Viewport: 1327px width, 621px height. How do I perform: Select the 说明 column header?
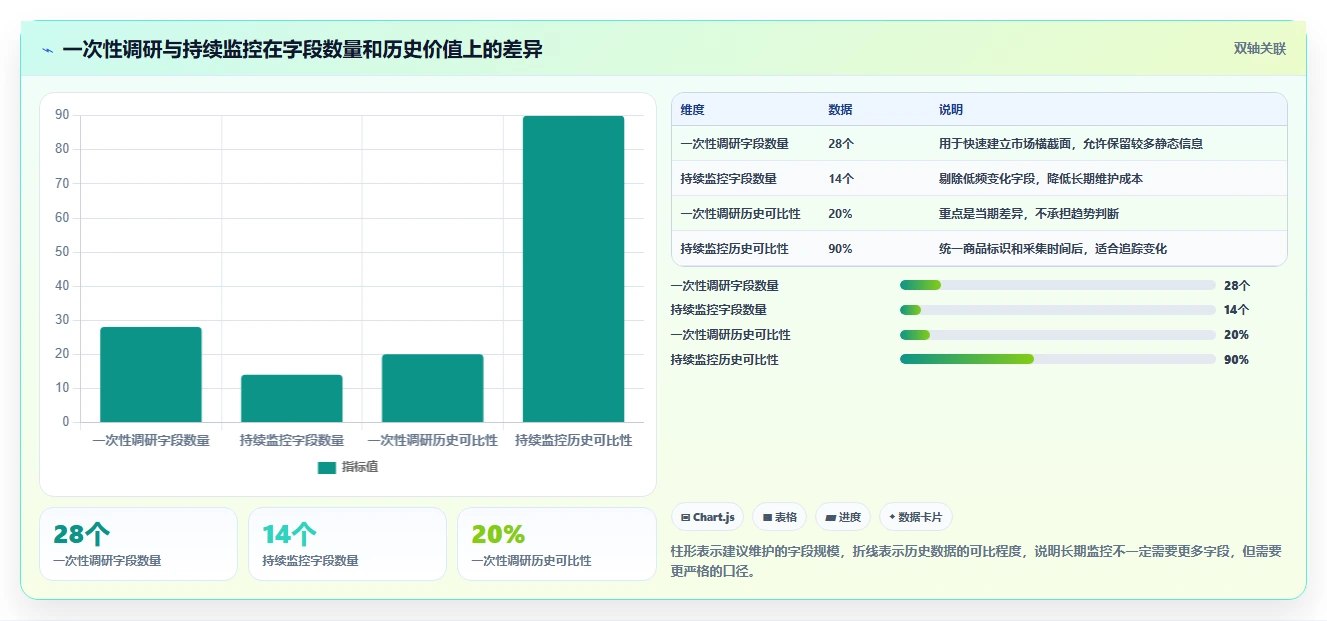[950, 110]
